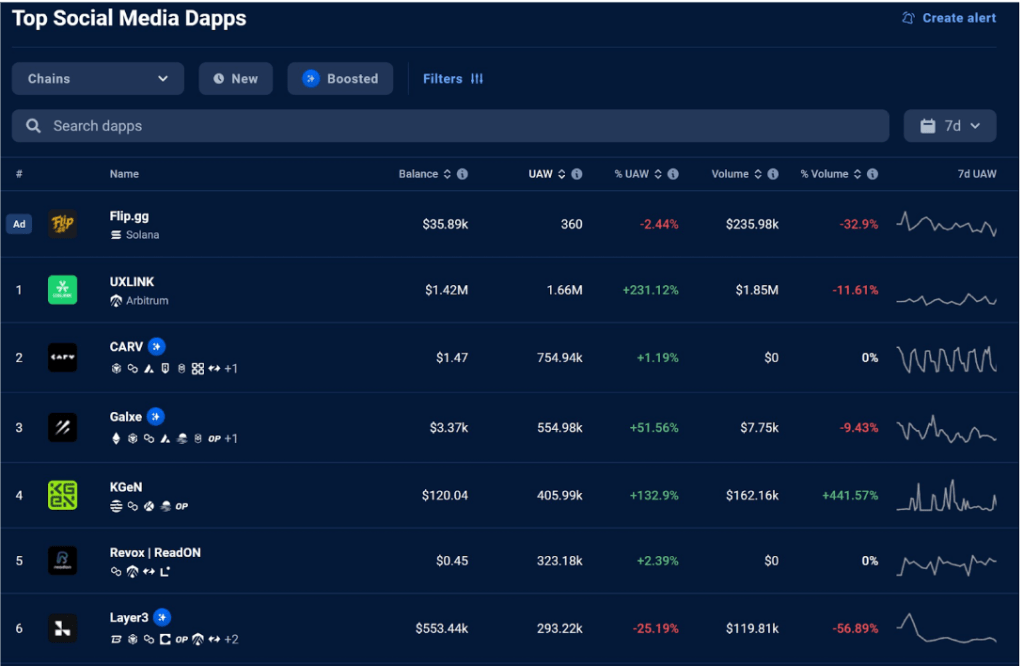1023x666 pixels.
Task: Click % UAW column info icon
Action: coord(673,174)
